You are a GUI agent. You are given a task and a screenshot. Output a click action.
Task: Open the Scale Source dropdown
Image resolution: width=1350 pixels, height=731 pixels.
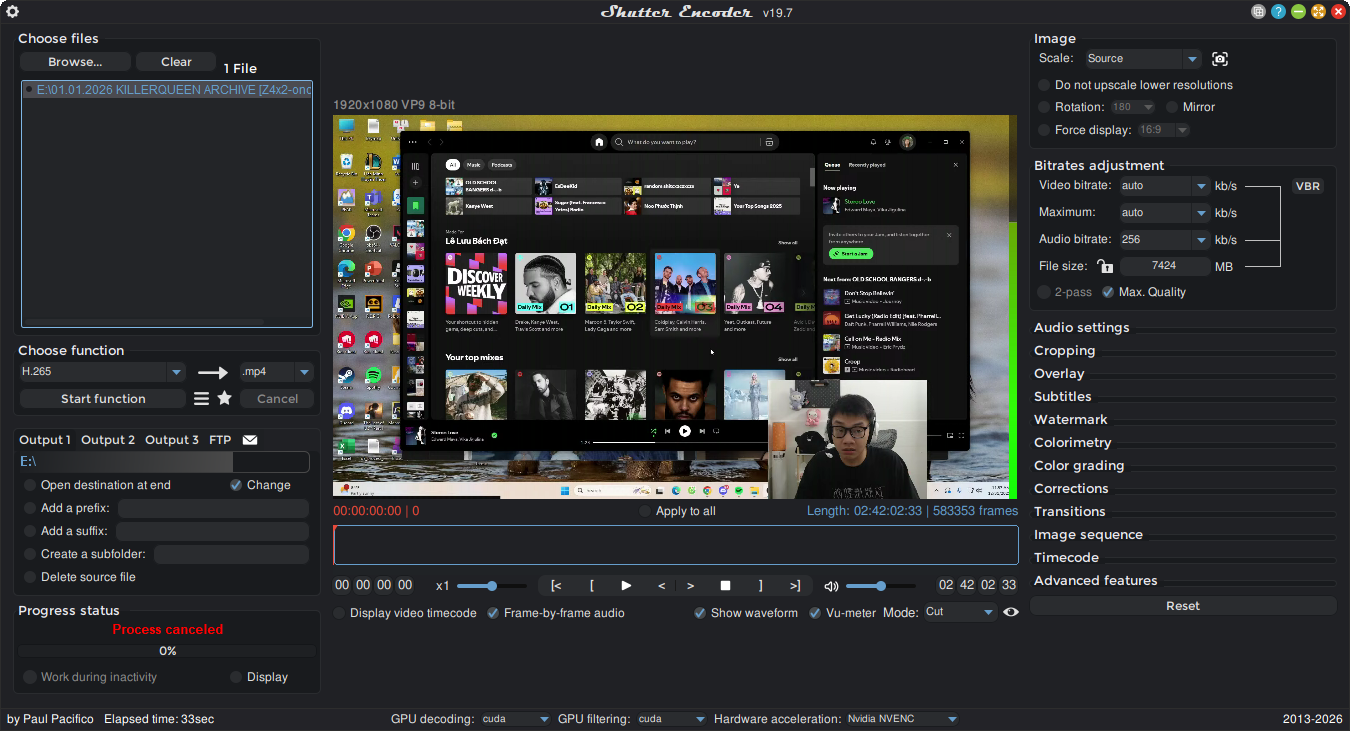[1143, 59]
